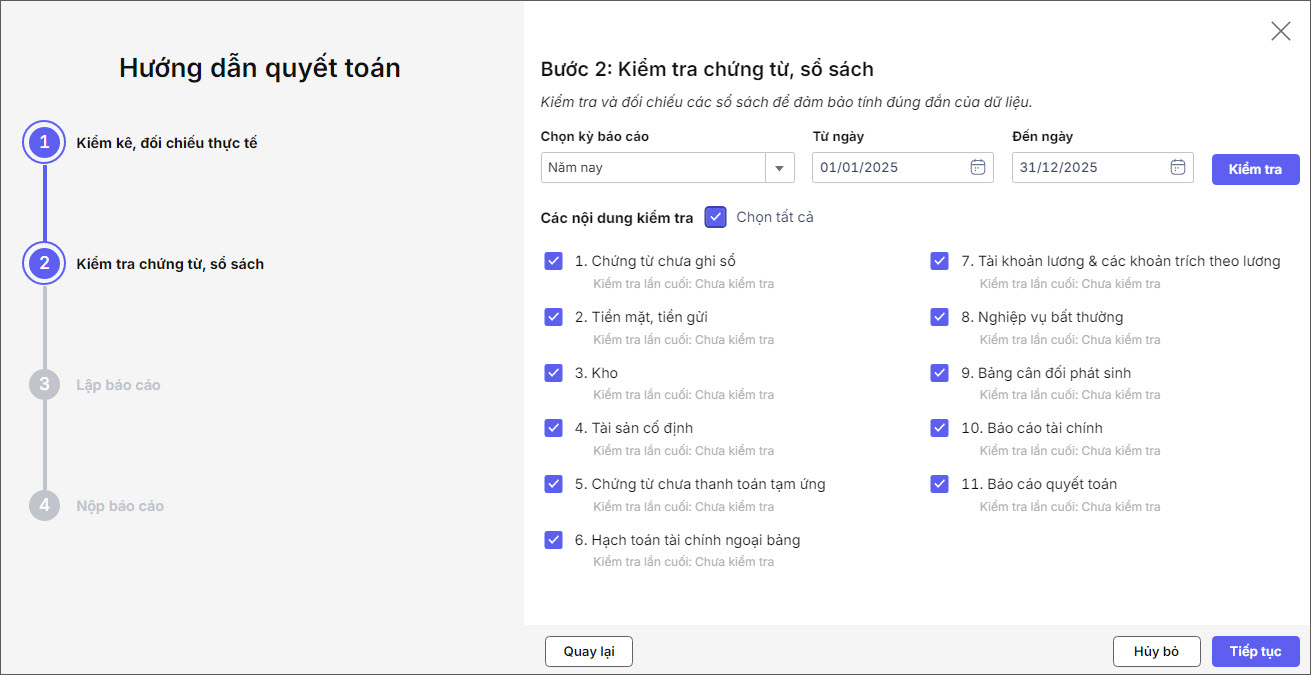Go to step 1 circle icon
This screenshot has width=1311, height=675.
pos(44,143)
